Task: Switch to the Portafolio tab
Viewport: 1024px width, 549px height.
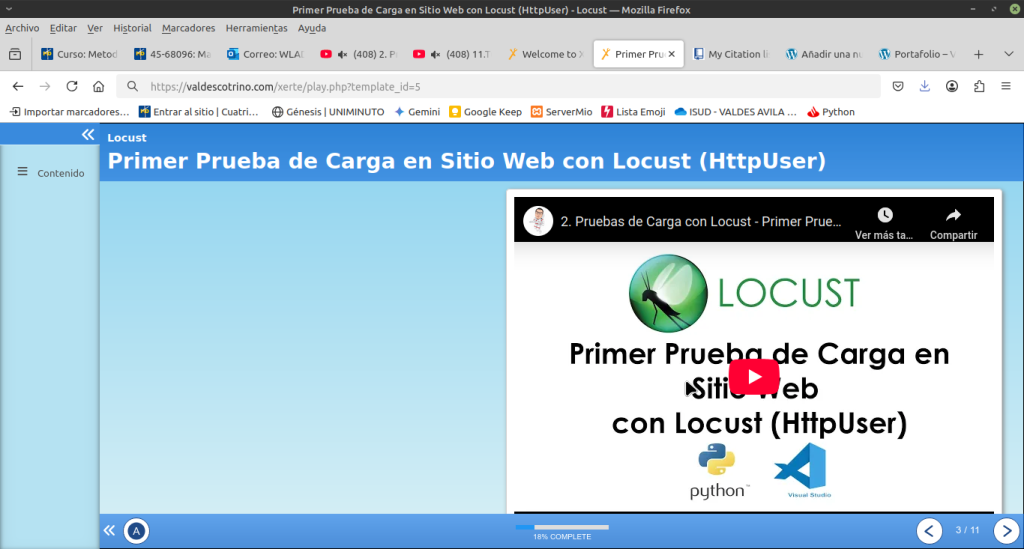Action: pyautogui.click(x=917, y=54)
